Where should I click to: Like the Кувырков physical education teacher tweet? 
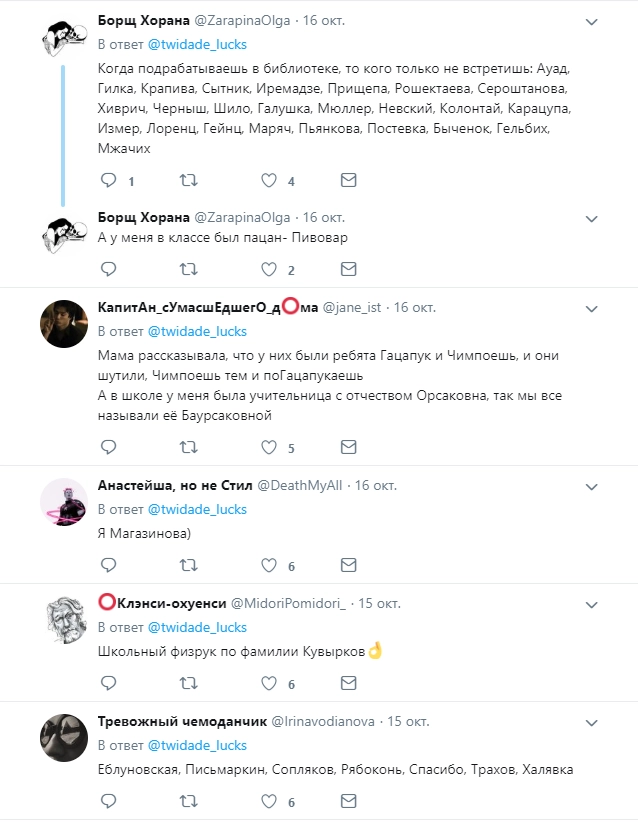click(268, 684)
